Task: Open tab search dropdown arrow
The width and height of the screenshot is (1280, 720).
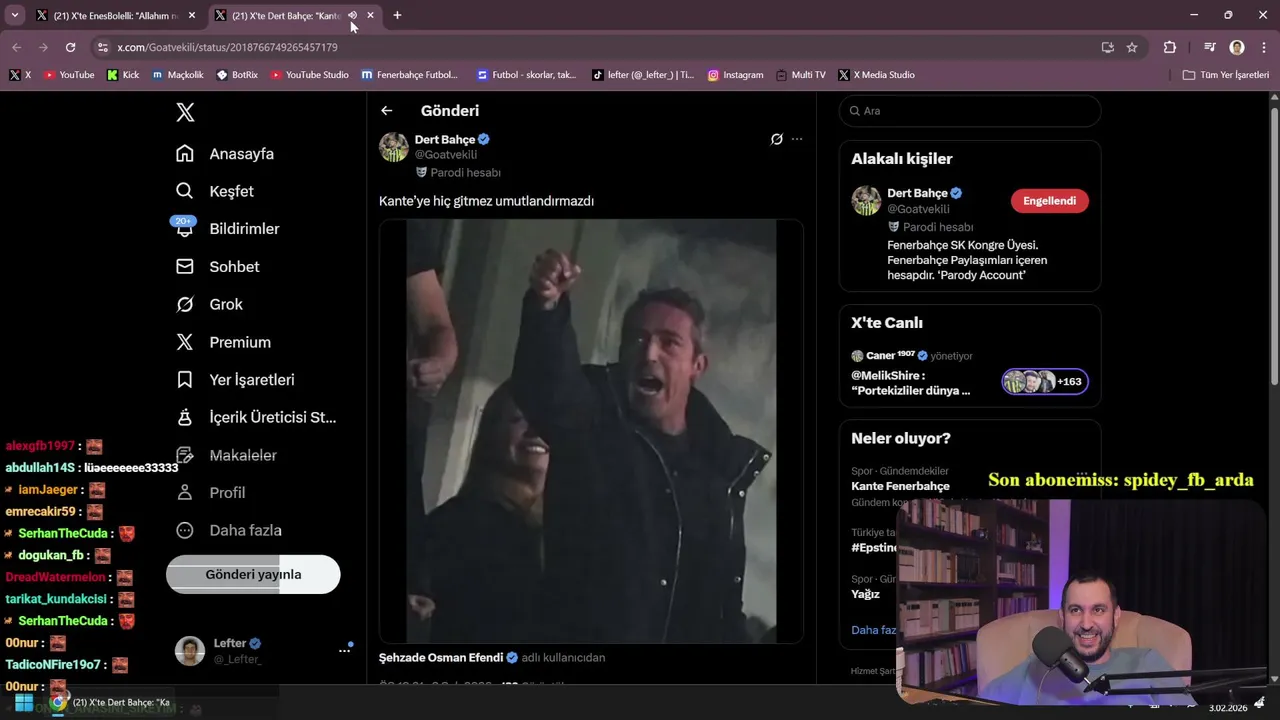Action: (14, 15)
